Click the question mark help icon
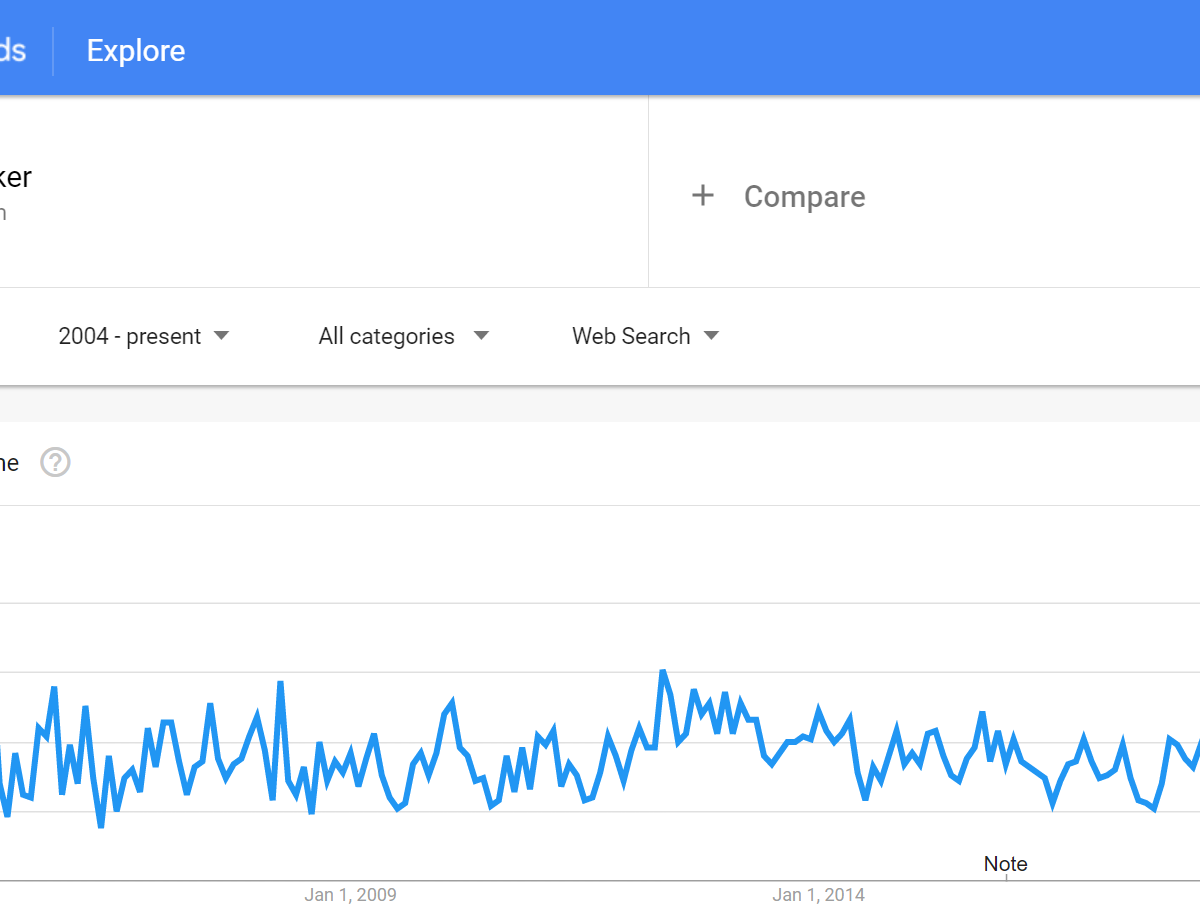The width and height of the screenshot is (1200, 912). pos(55,463)
